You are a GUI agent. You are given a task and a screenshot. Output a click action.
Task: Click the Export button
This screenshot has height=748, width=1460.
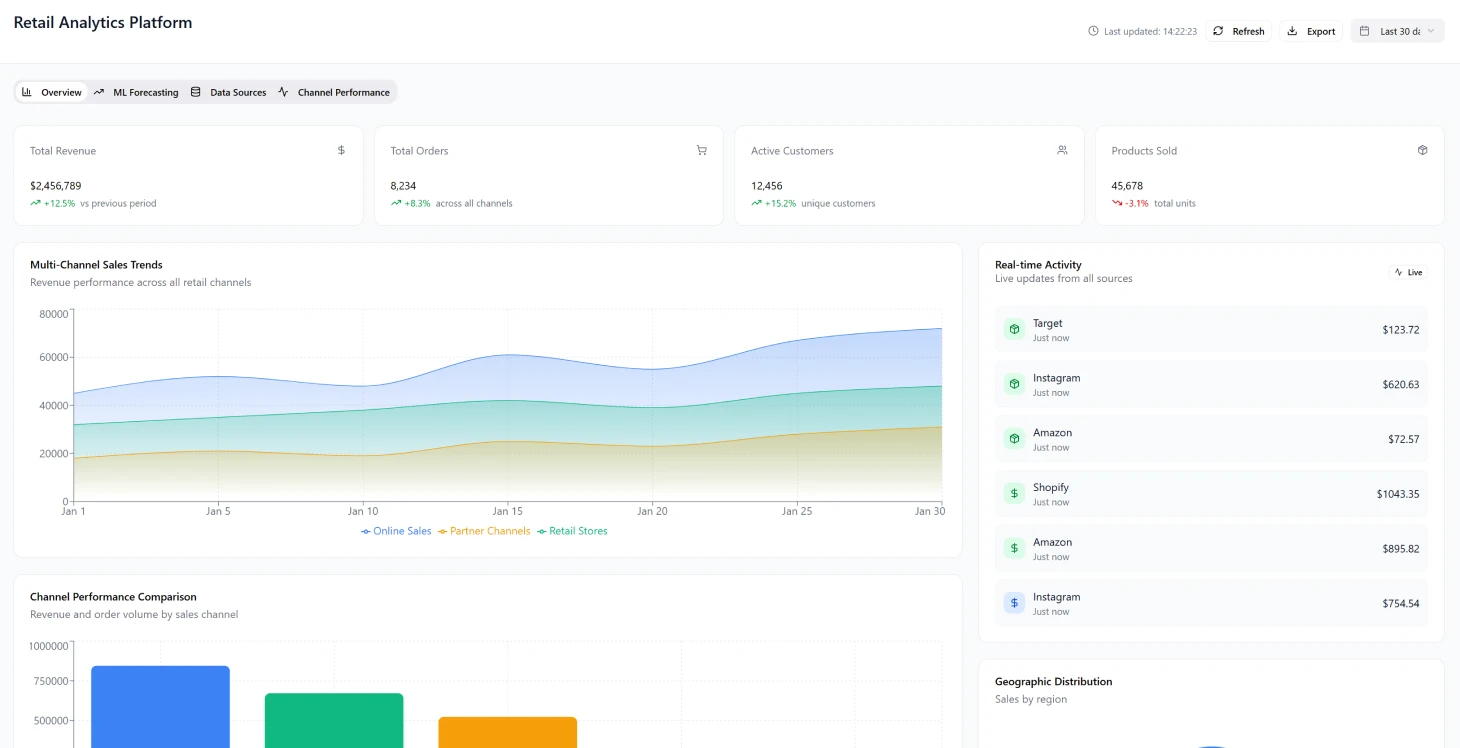pyautogui.click(x=1311, y=31)
